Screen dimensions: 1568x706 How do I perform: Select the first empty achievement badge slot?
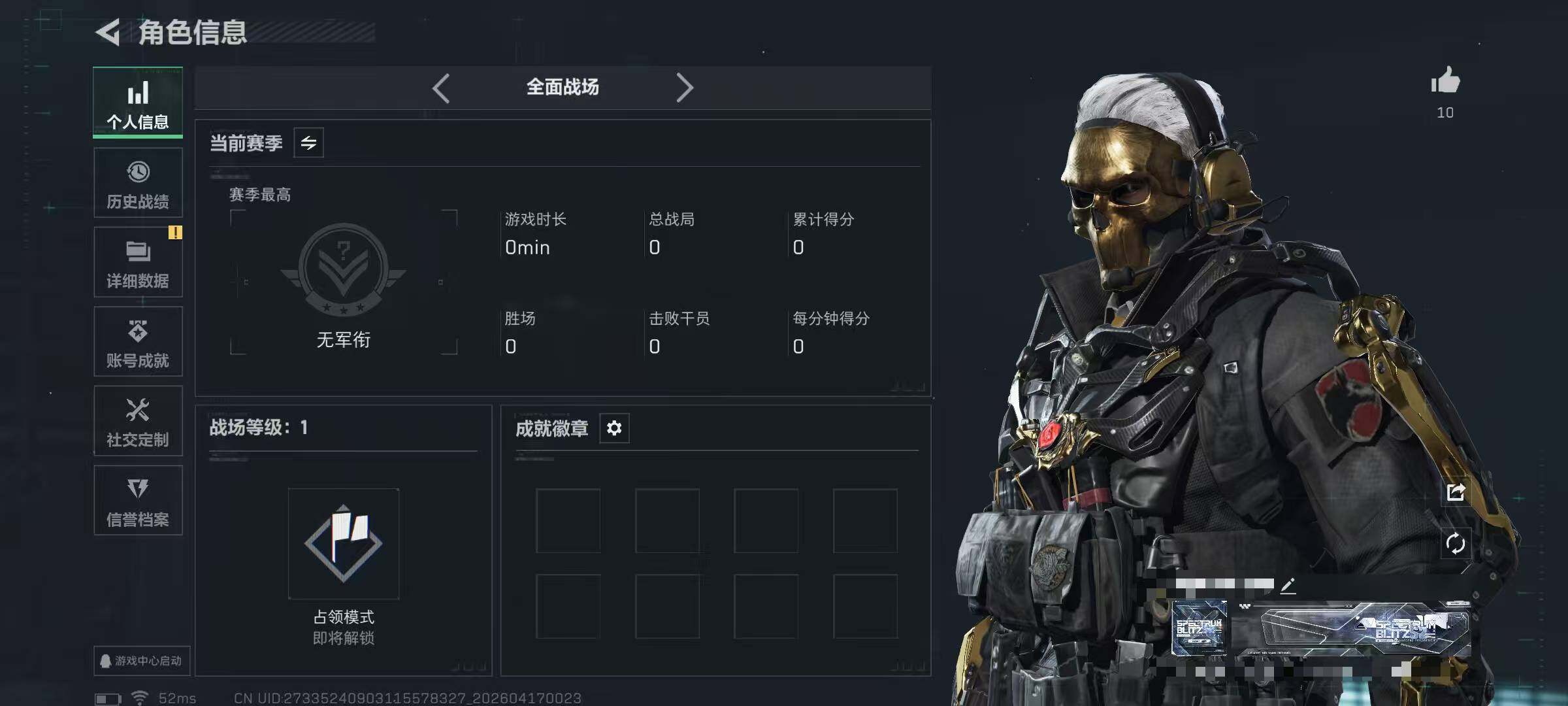(x=568, y=520)
